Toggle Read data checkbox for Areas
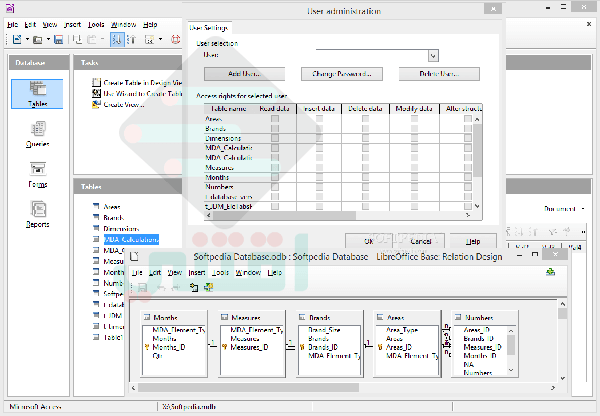This screenshot has width=600, height=416. tap(275, 119)
